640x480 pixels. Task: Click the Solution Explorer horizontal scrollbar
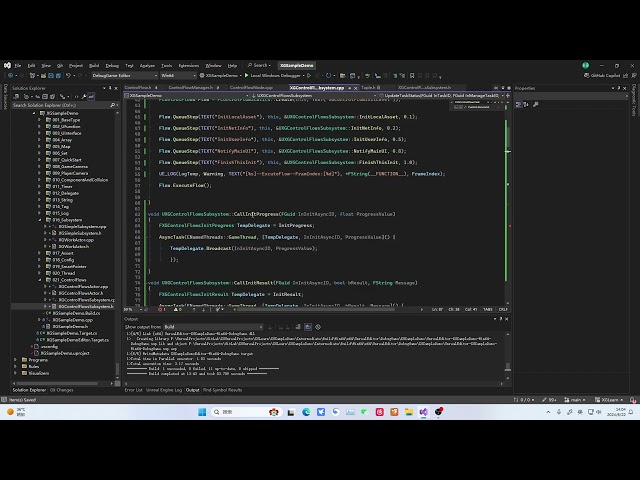tap(55, 384)
